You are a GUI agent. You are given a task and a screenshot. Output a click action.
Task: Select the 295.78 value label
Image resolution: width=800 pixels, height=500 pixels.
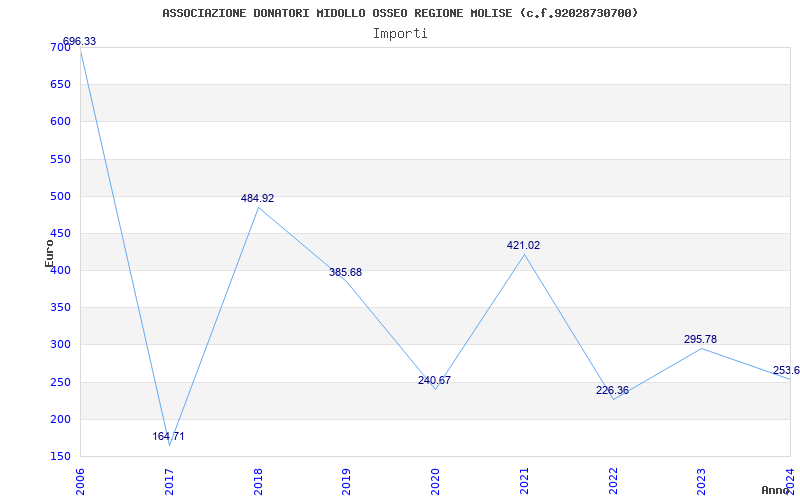pos(701,339)
